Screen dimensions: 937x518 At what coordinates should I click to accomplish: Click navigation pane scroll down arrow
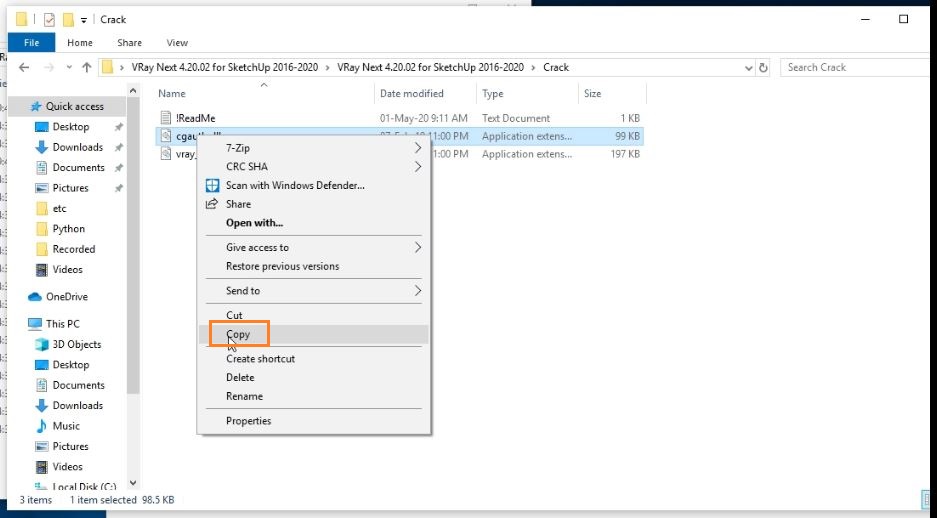pyautogui.click(x=133, y=483)
